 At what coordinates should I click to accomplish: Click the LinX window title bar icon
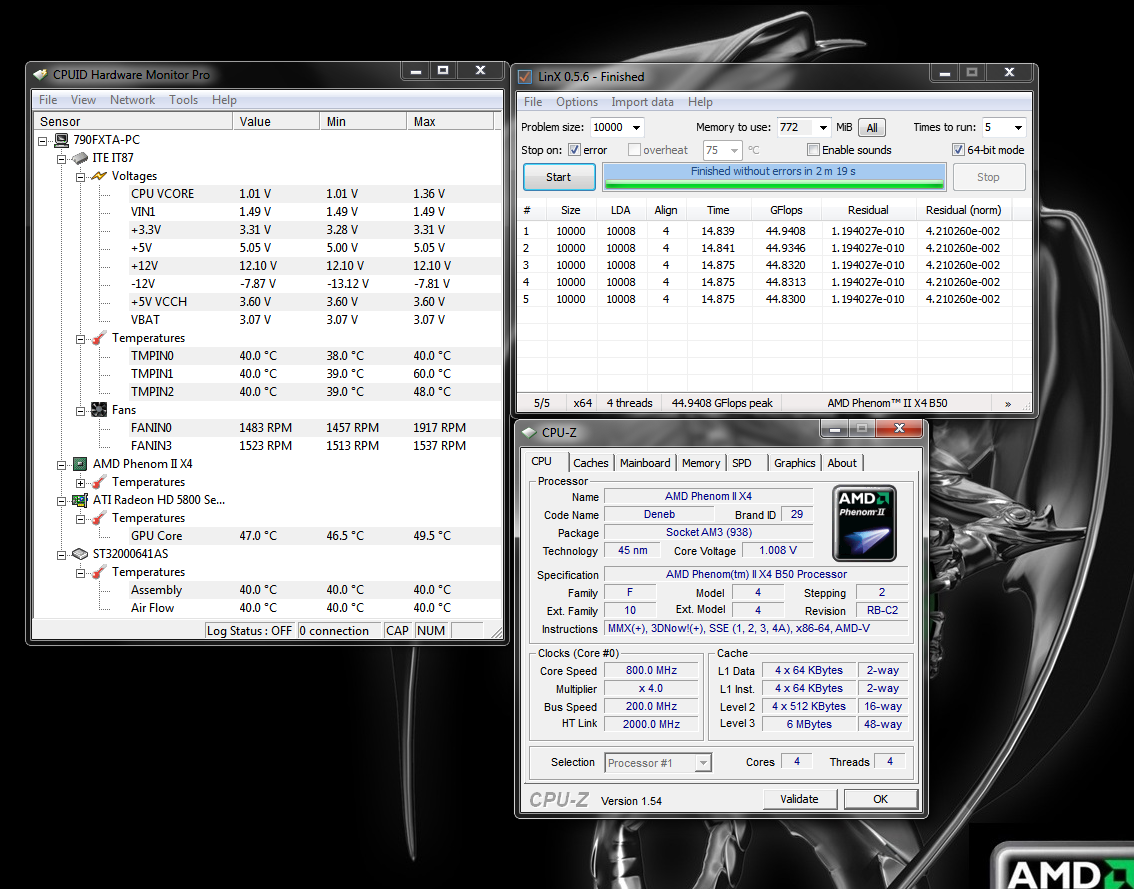526,76
